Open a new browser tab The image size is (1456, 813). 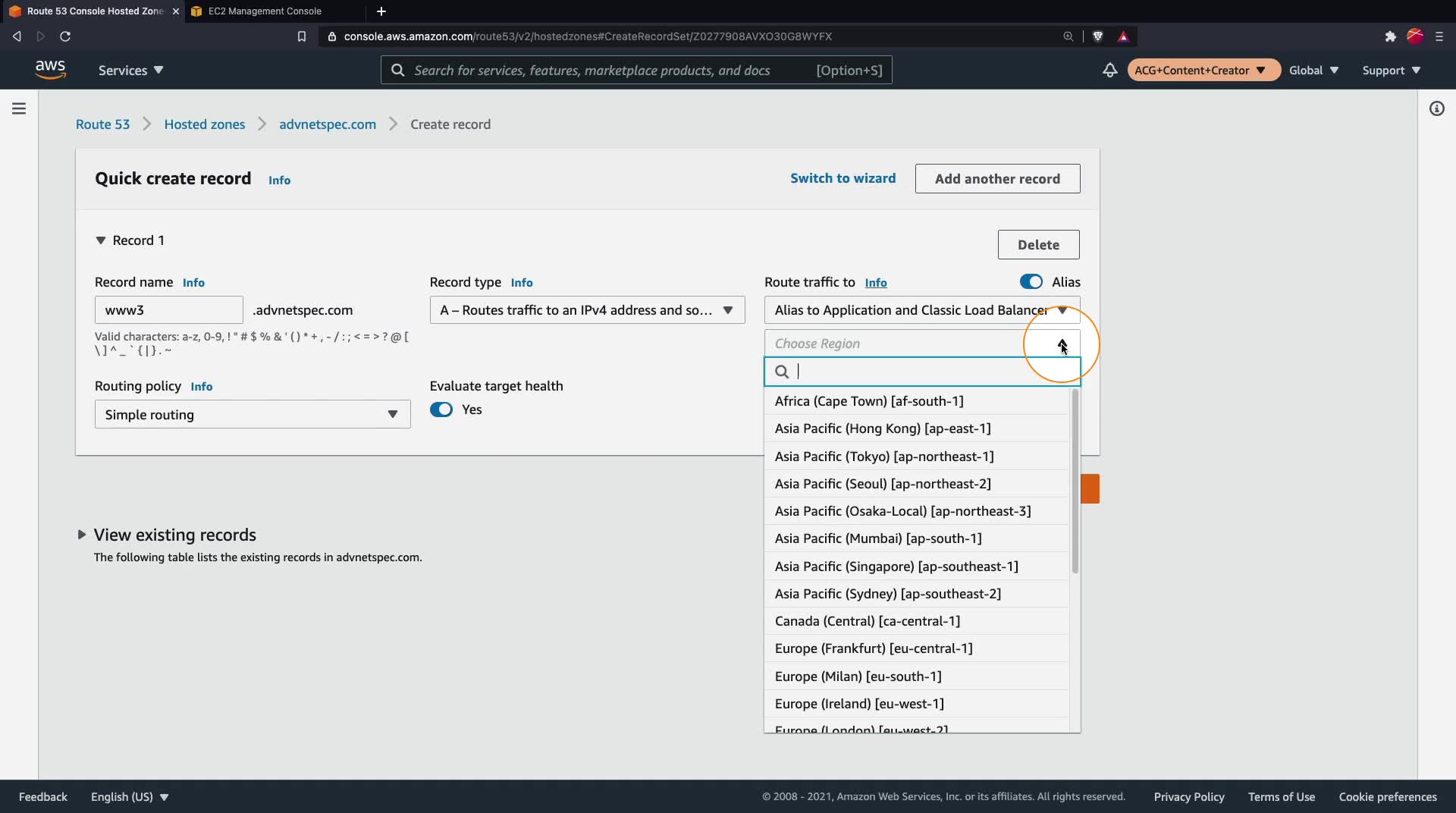click(x=381, y=11)
